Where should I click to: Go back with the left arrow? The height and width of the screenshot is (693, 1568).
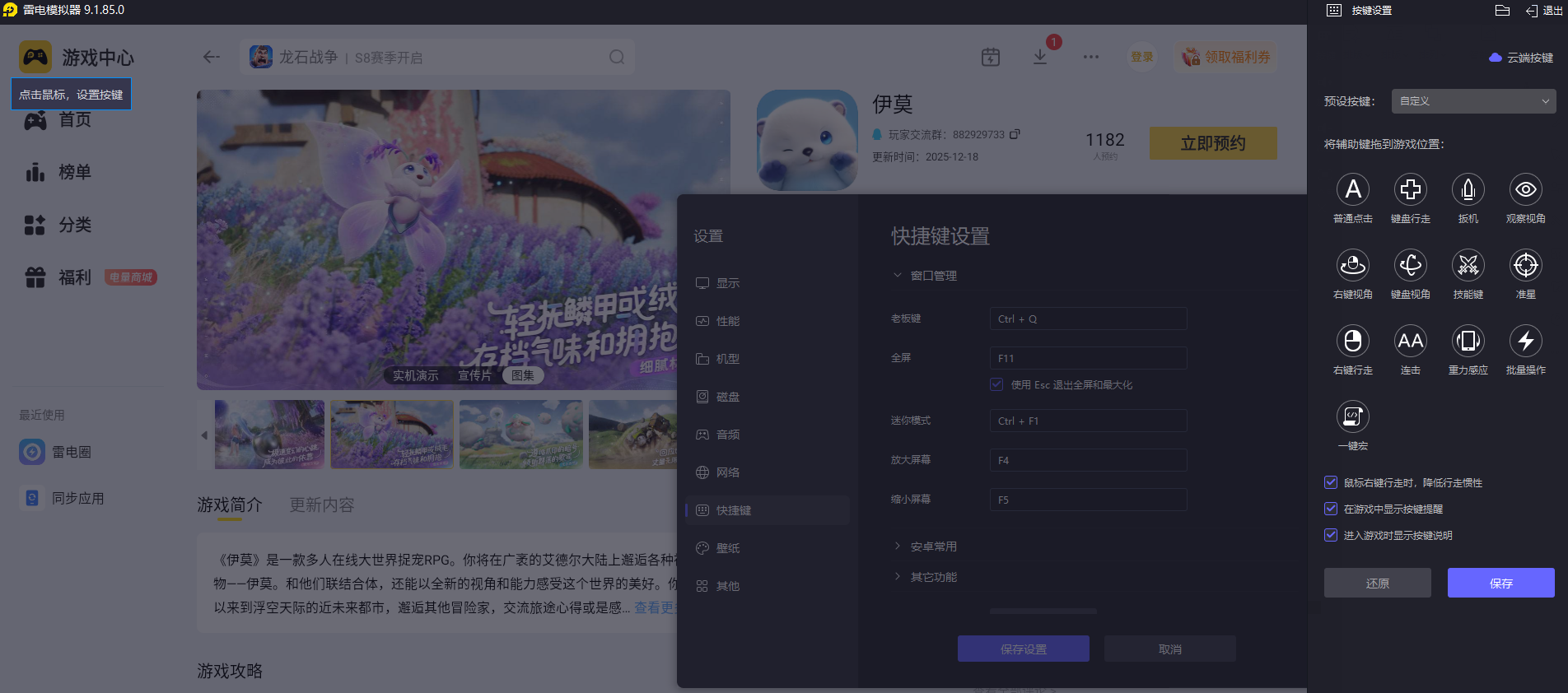click(x=212, y=57)
